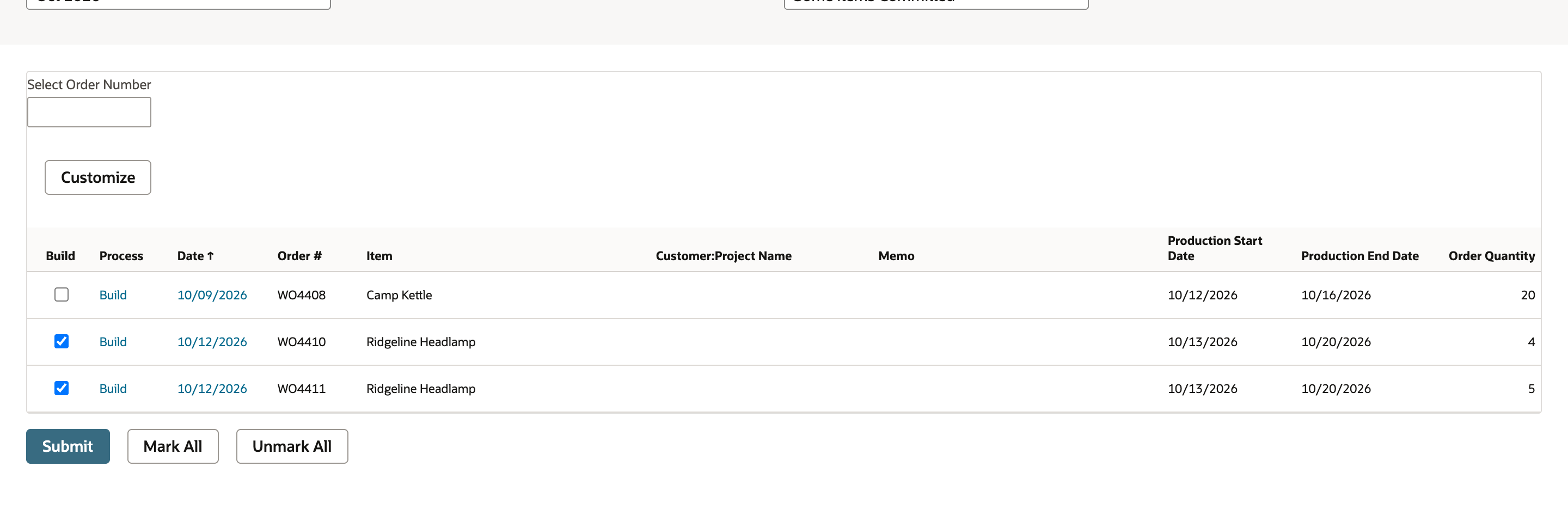
Task: Sort by Customer:Project Name header
Action: [x=723, y=256]
